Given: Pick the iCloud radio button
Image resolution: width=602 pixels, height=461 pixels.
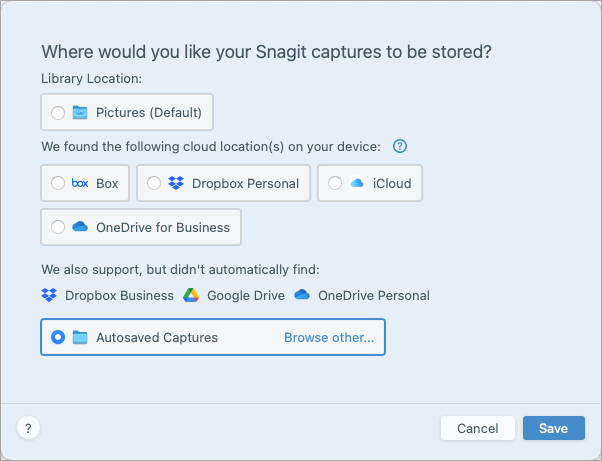Looking at the screenshot, I should point(334,183).
